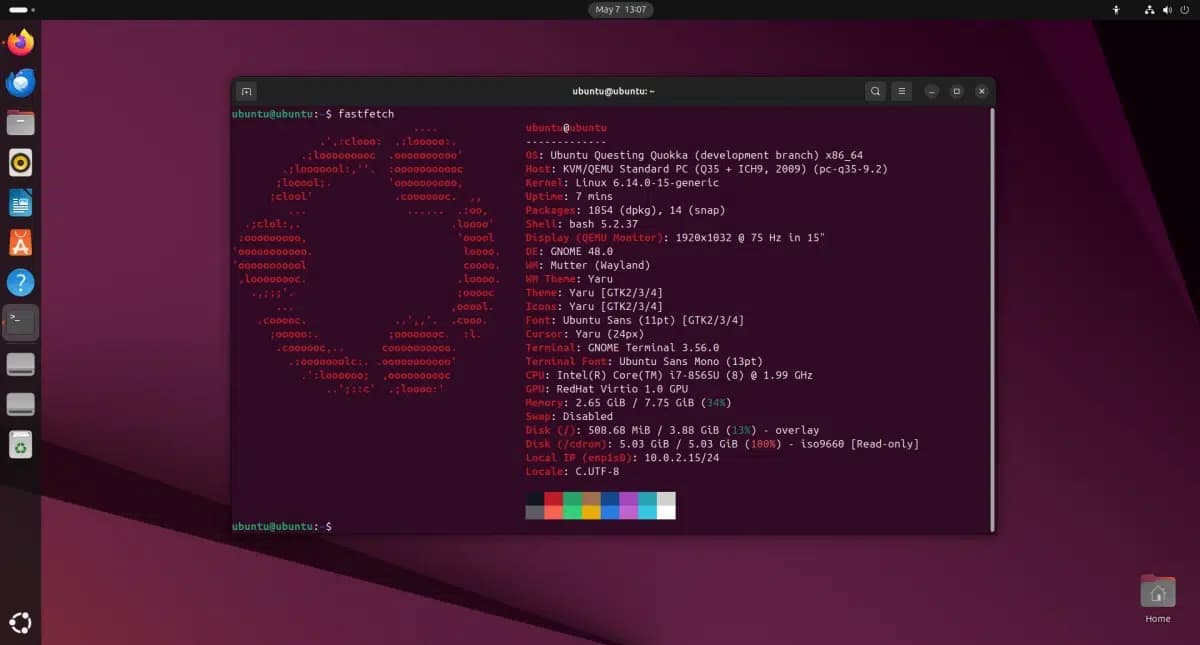Minimize the terminal window

[x=931, y=91]
